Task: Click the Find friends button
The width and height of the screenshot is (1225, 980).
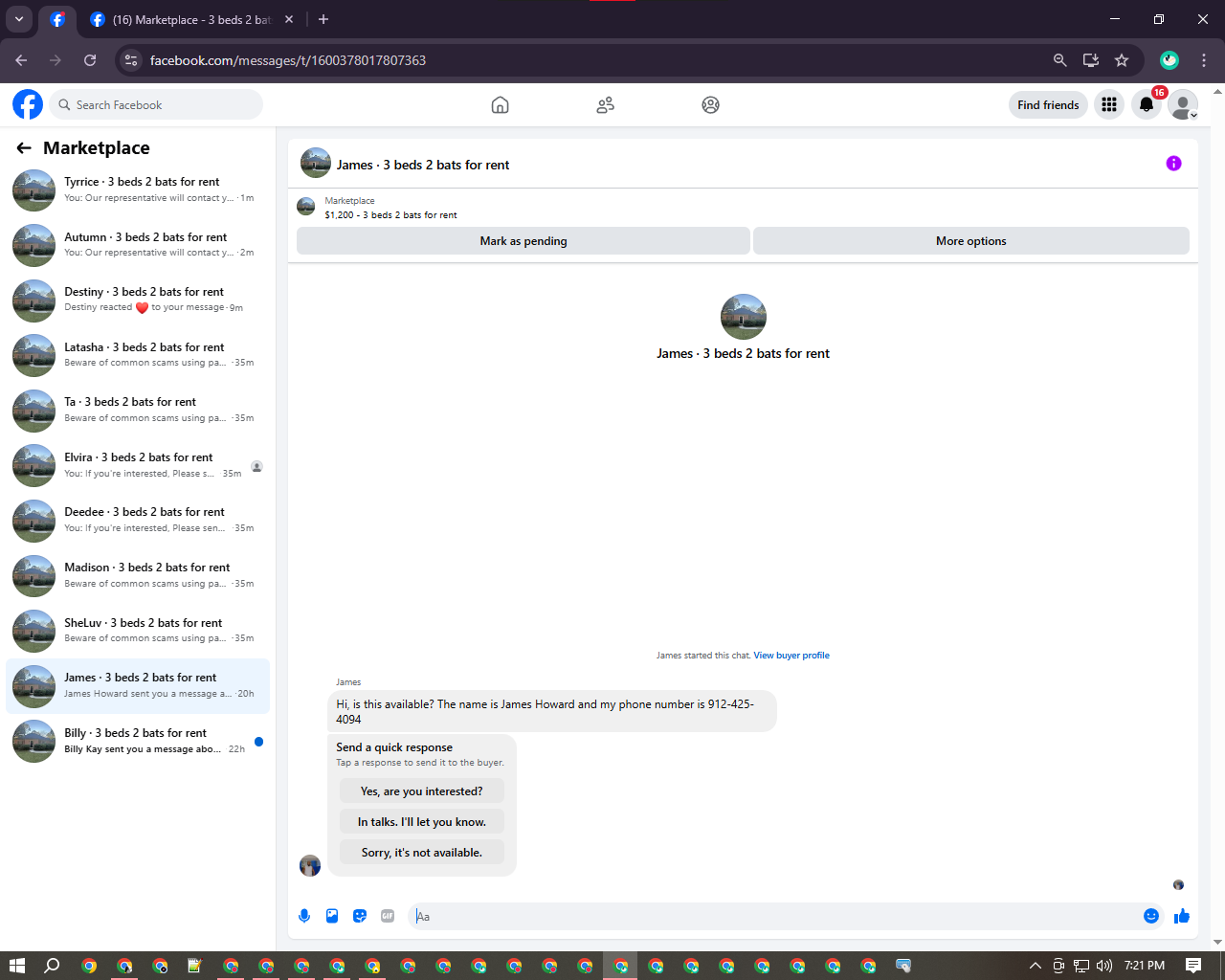Action: pyautogui.click(x=1048, y=105)
